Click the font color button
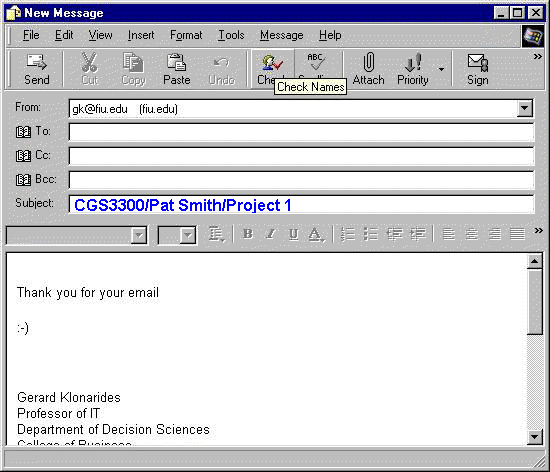This screenshot has height=472, width=550. coord(316,234)
